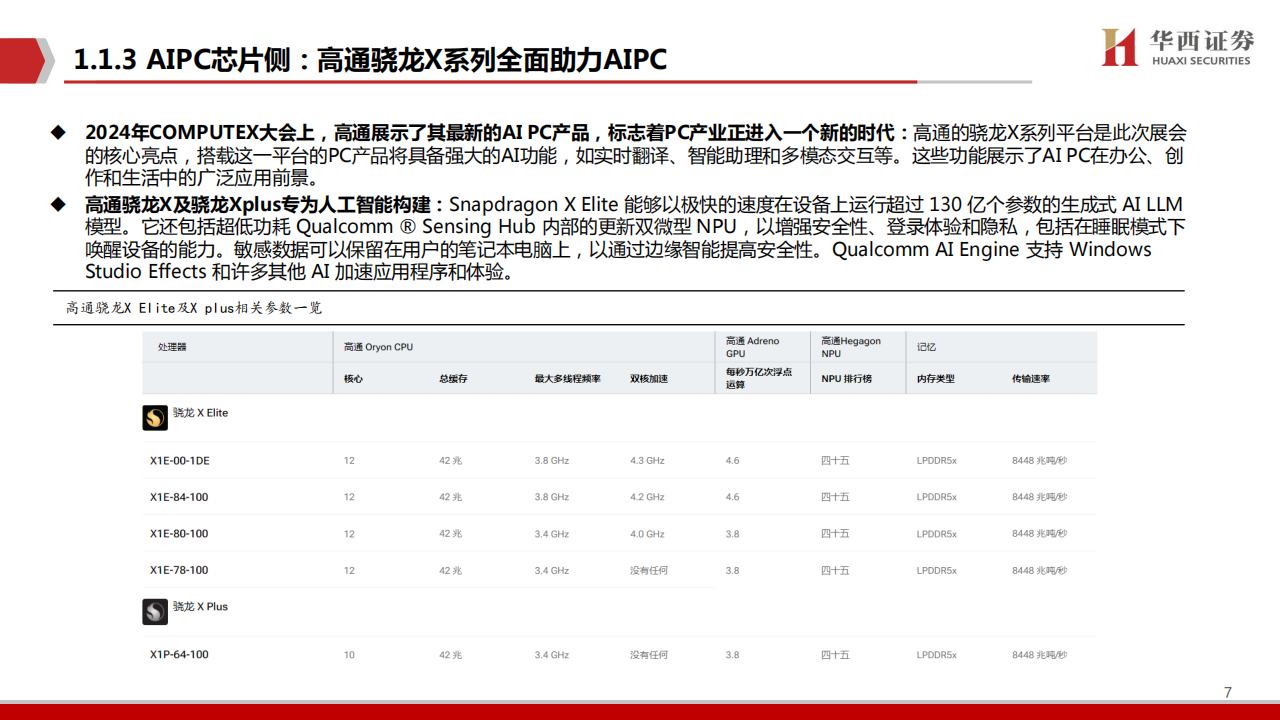
Task: Click the 高通 Oryon CPU header
Action: (378, 347)
